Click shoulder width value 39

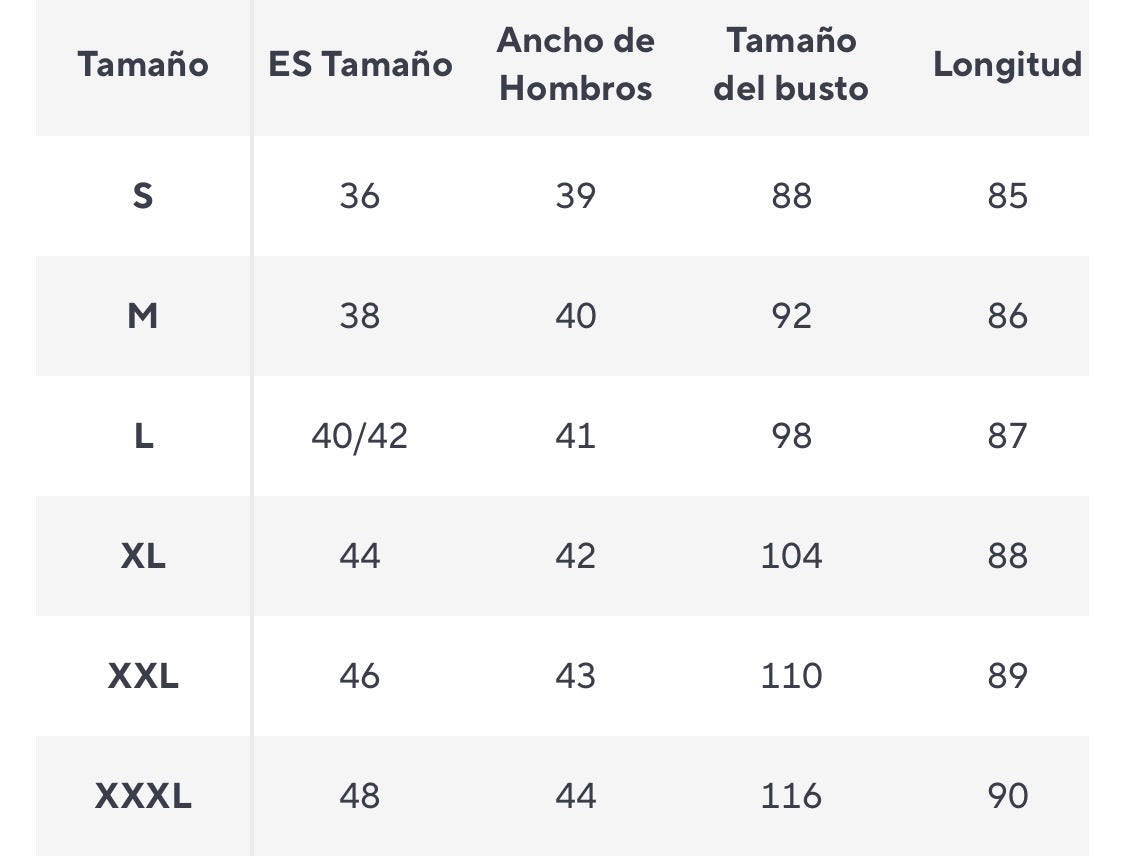pyautogui.click(x=576, y=196)
